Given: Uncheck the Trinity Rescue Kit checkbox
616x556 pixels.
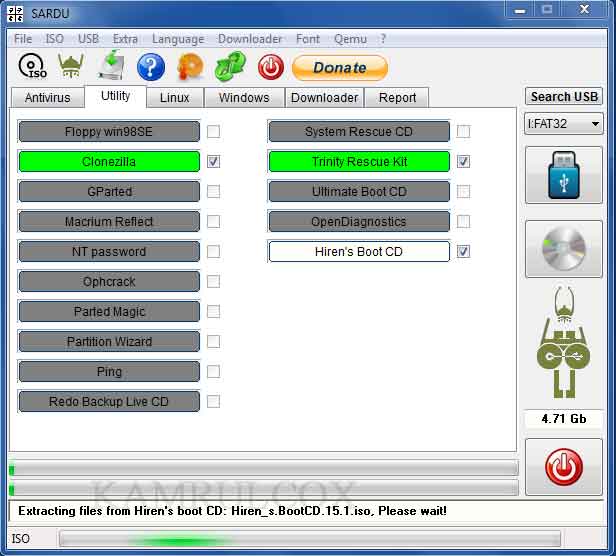Looking at the screenshot, I should [463, 161].
